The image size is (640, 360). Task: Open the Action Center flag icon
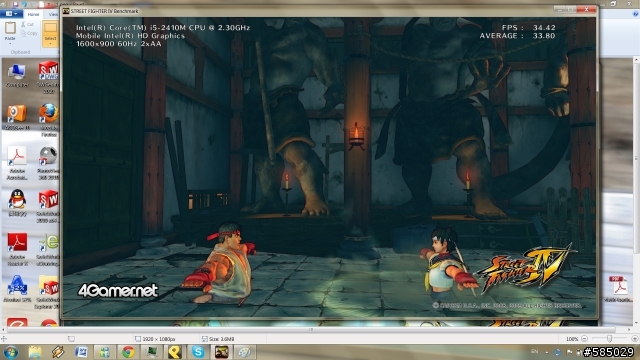pyautogui.click(x=569, y=352)
